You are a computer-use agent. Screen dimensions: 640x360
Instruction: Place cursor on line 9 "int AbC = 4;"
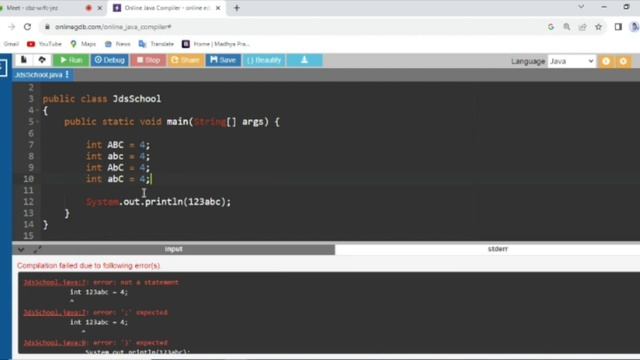pos(118,168)
